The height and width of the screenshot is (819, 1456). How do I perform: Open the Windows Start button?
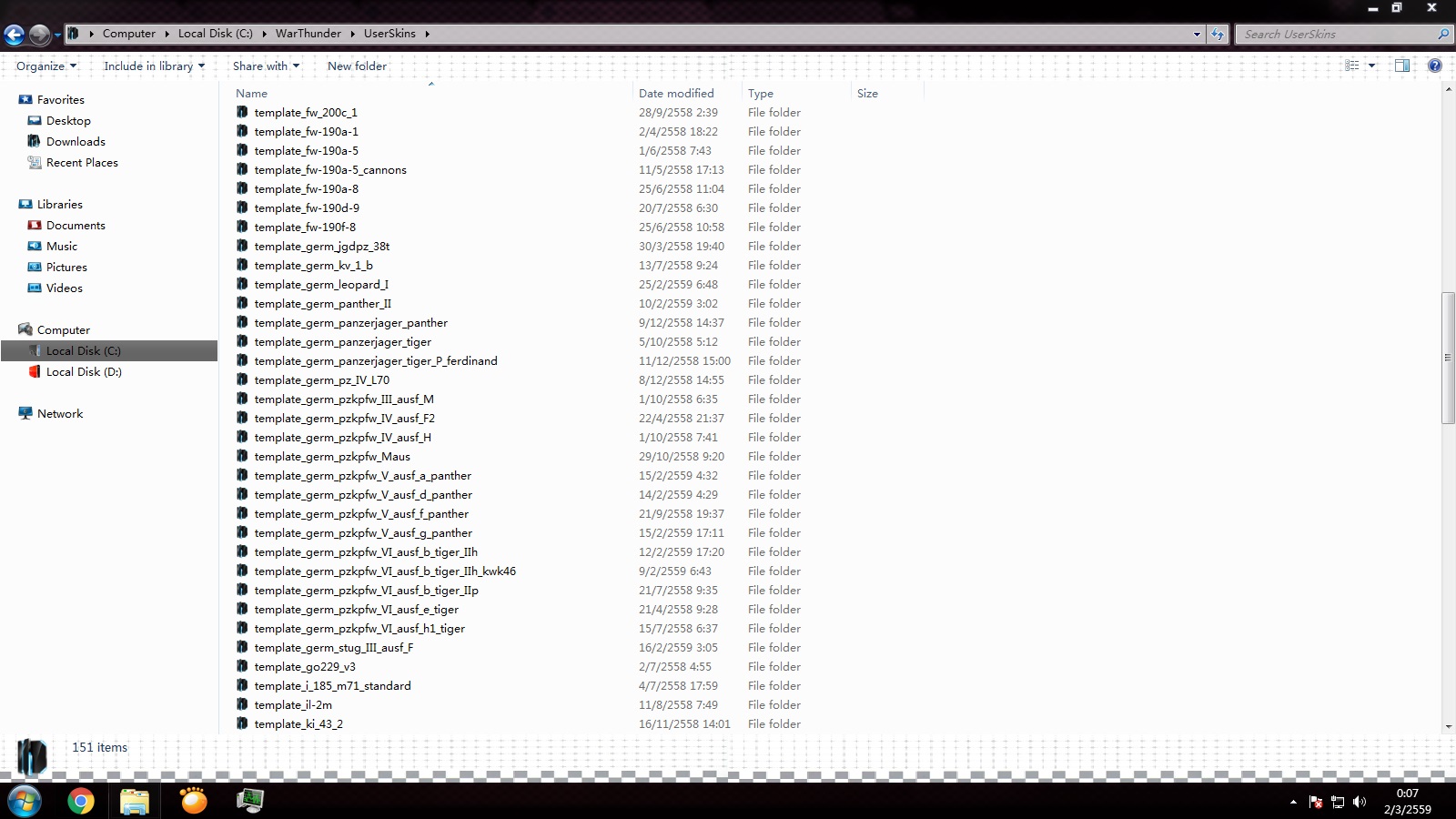coord(25,801)
